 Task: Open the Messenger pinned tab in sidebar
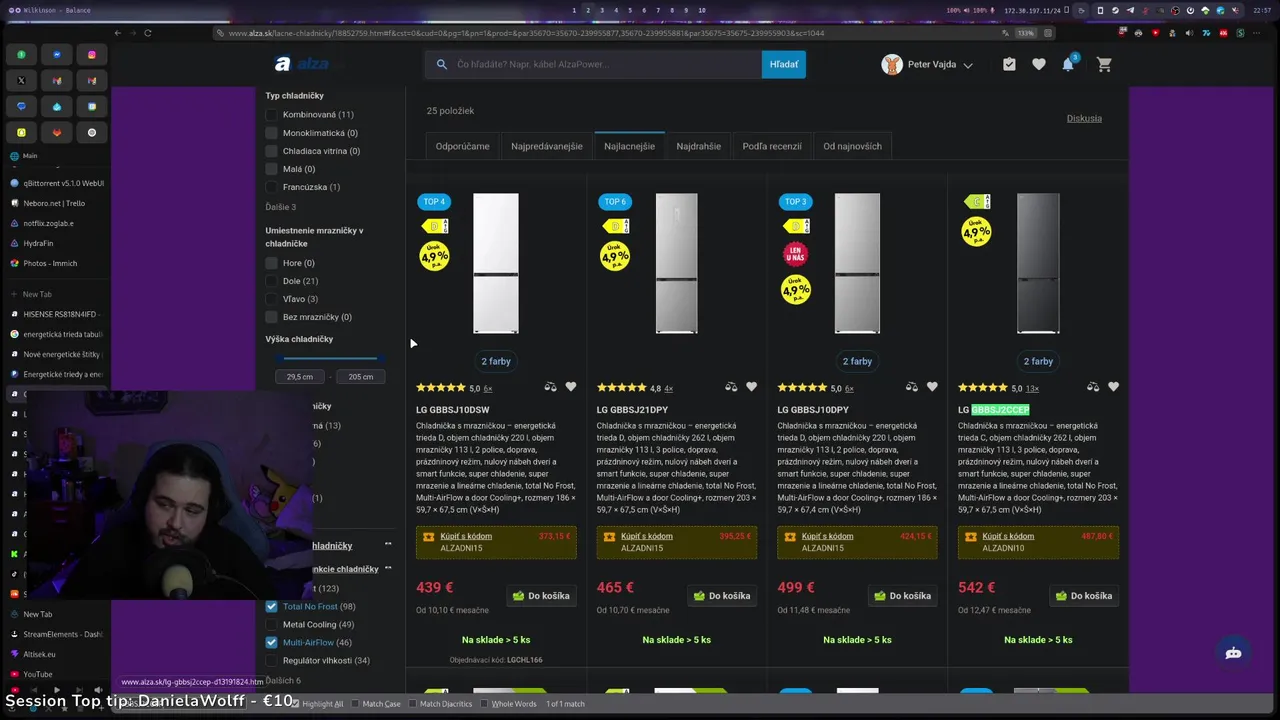click(57, 55)
